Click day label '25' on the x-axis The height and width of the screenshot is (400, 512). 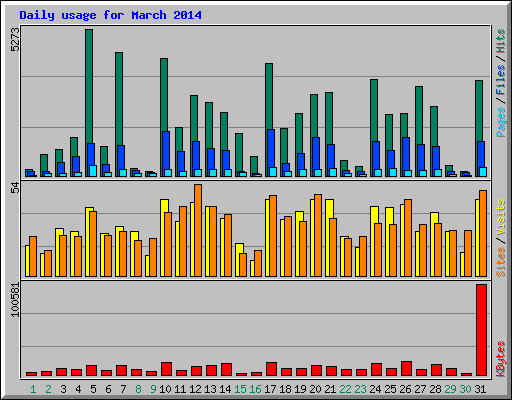(x=390, y=389)
